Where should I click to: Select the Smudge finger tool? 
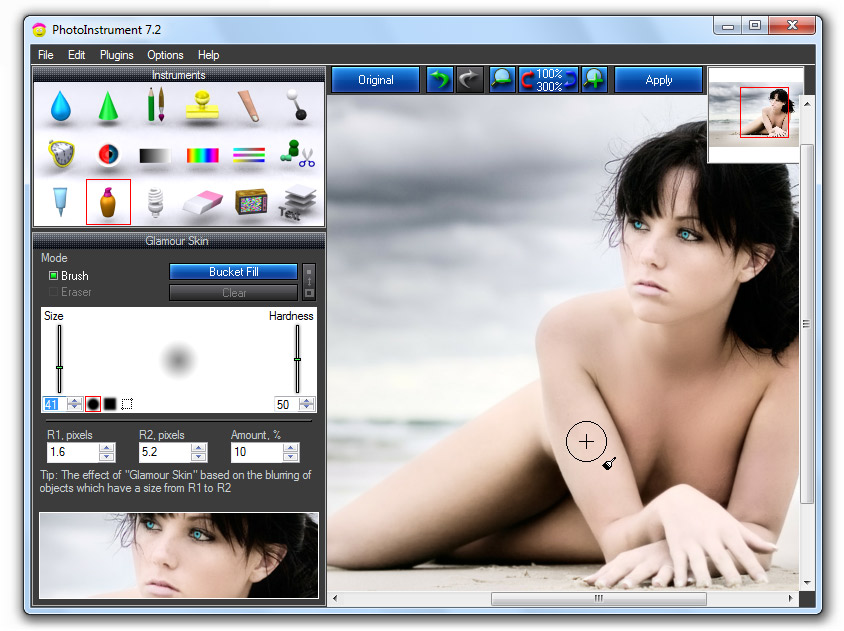tap(248, 104)
